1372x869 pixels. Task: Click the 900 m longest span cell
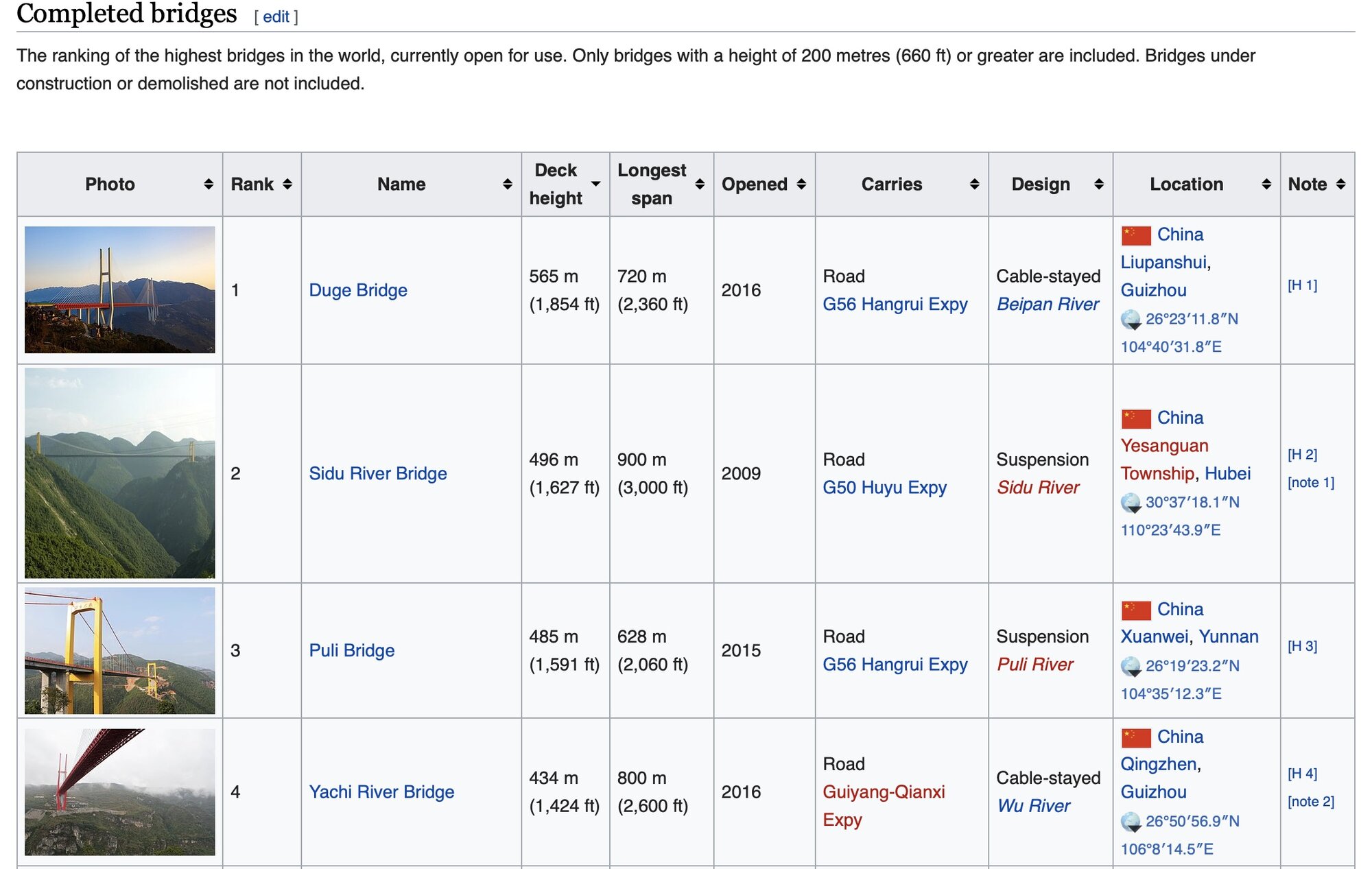[661, 473]
